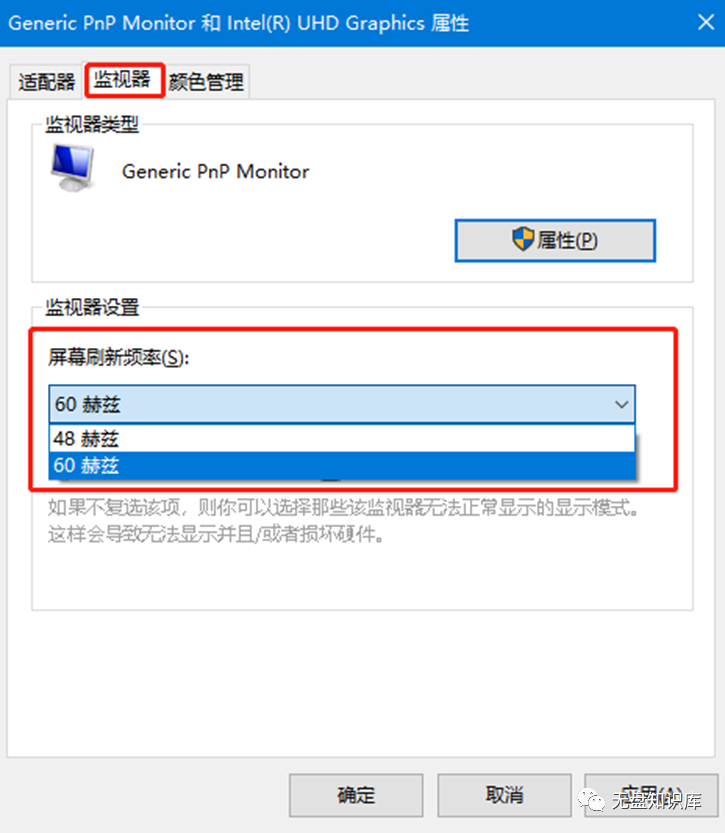Open the 颜色管理 tab
This screenshot has height=833, width=725.
coord(206,82)
